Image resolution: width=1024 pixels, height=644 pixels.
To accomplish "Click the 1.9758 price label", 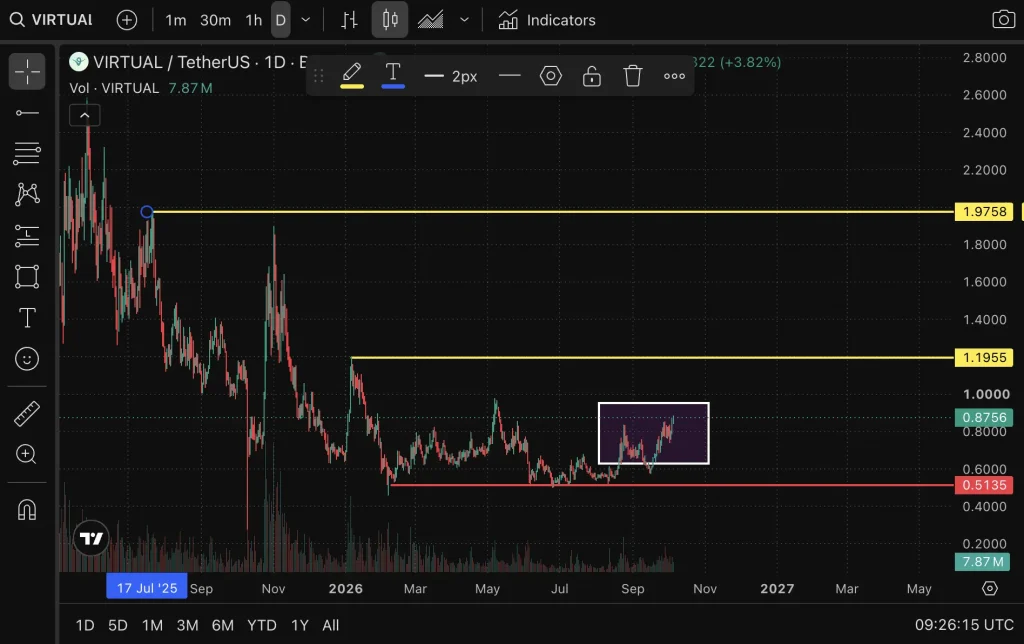I will pyautogui.click(x=984, y=212).
